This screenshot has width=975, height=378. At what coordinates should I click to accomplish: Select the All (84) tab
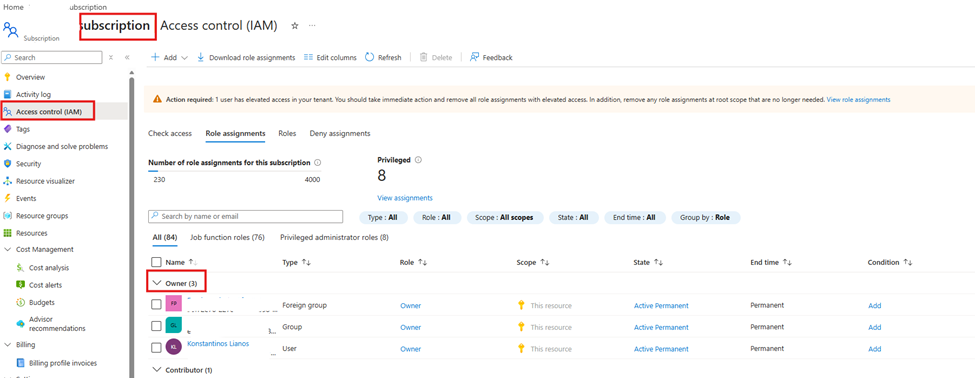point(165,237)
